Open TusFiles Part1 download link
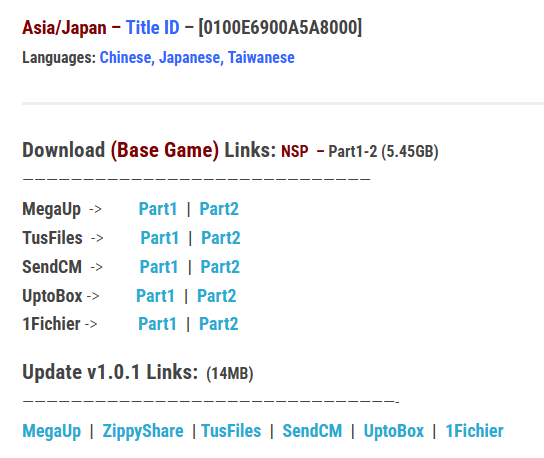 (x=160, y=238)
